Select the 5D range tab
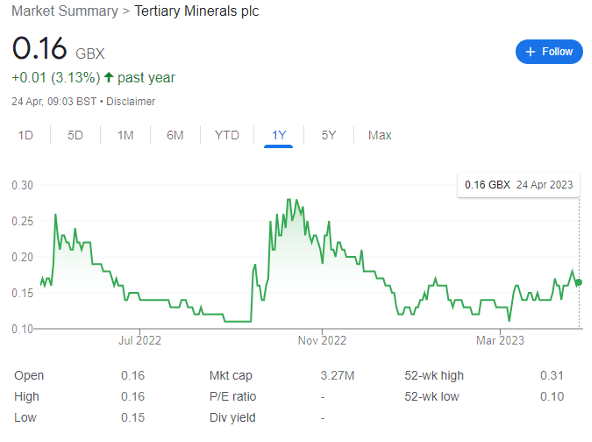This screenshot has height=442, width=592. click(75, 135)
